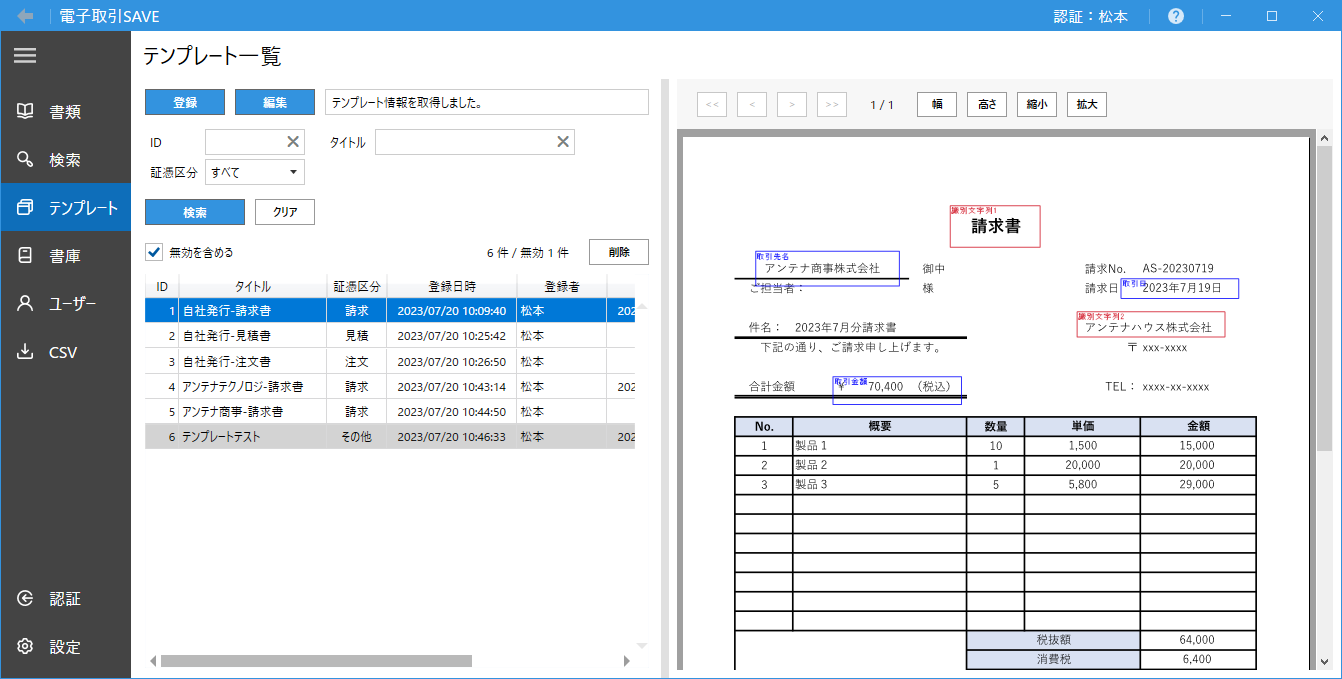
Task: Click the タイトル input field
Action: point(465,142)
